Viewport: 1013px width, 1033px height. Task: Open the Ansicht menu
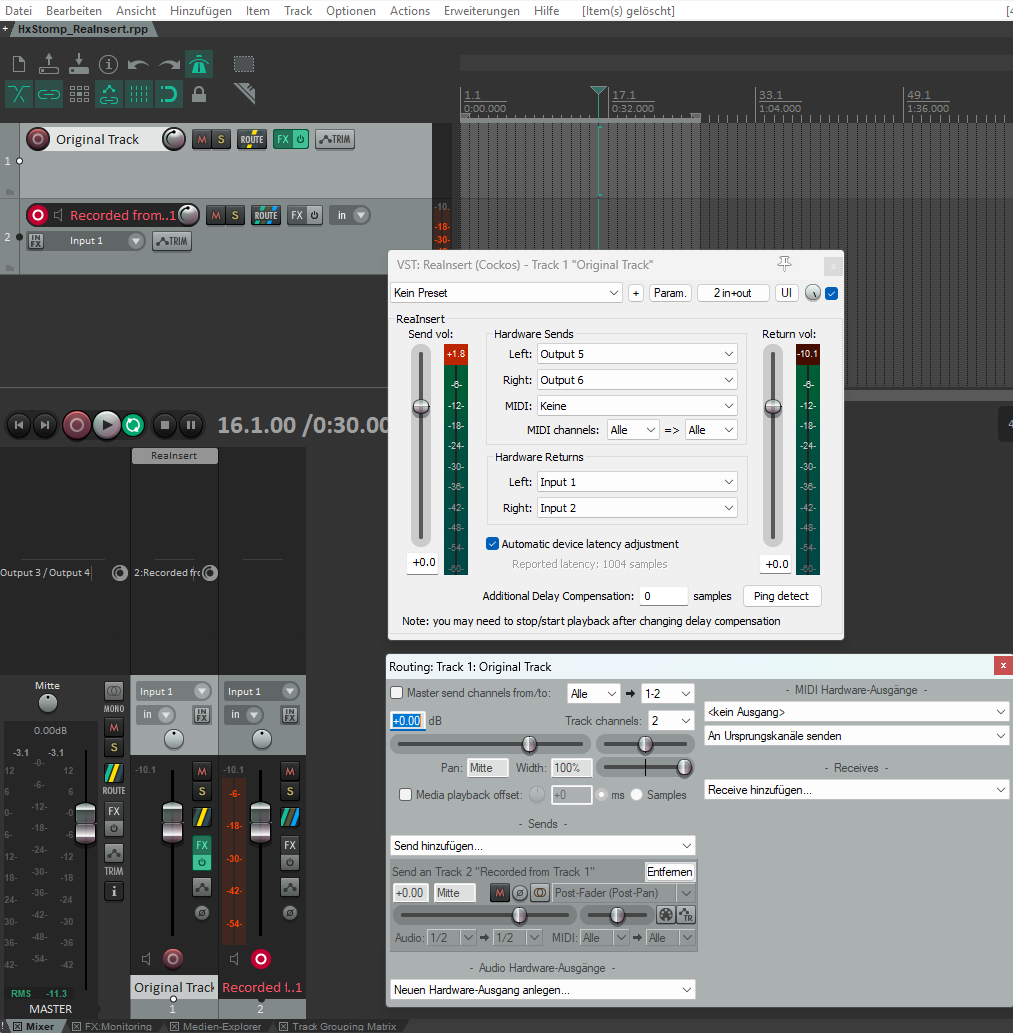136,11
